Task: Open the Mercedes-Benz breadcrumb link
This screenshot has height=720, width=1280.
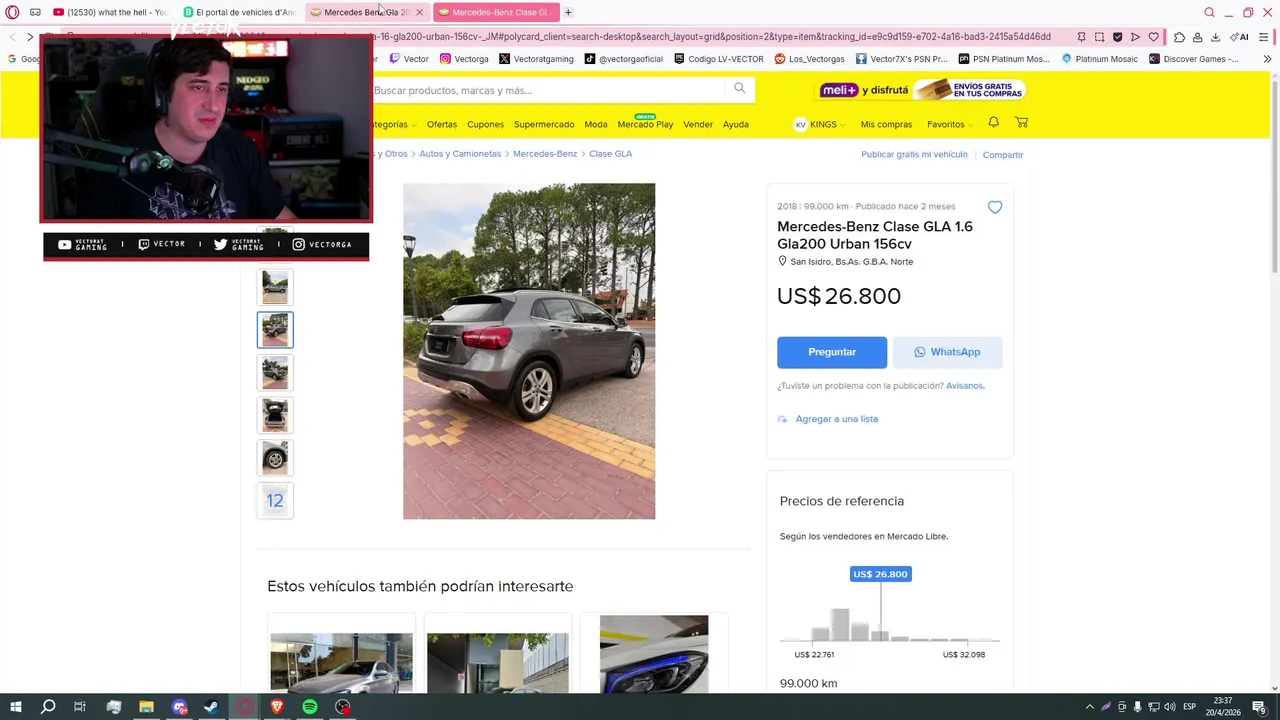Action: 545,154
